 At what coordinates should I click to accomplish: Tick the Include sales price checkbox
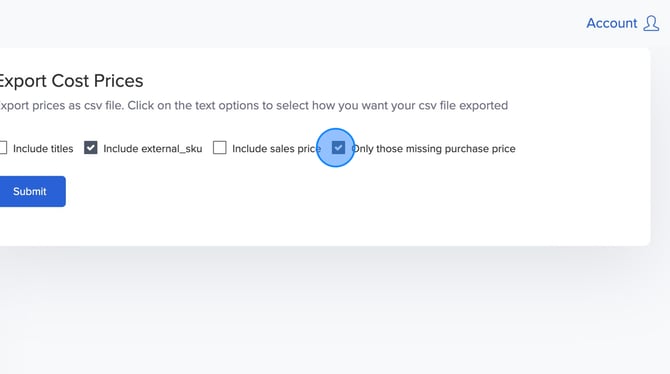coord(220,147)
